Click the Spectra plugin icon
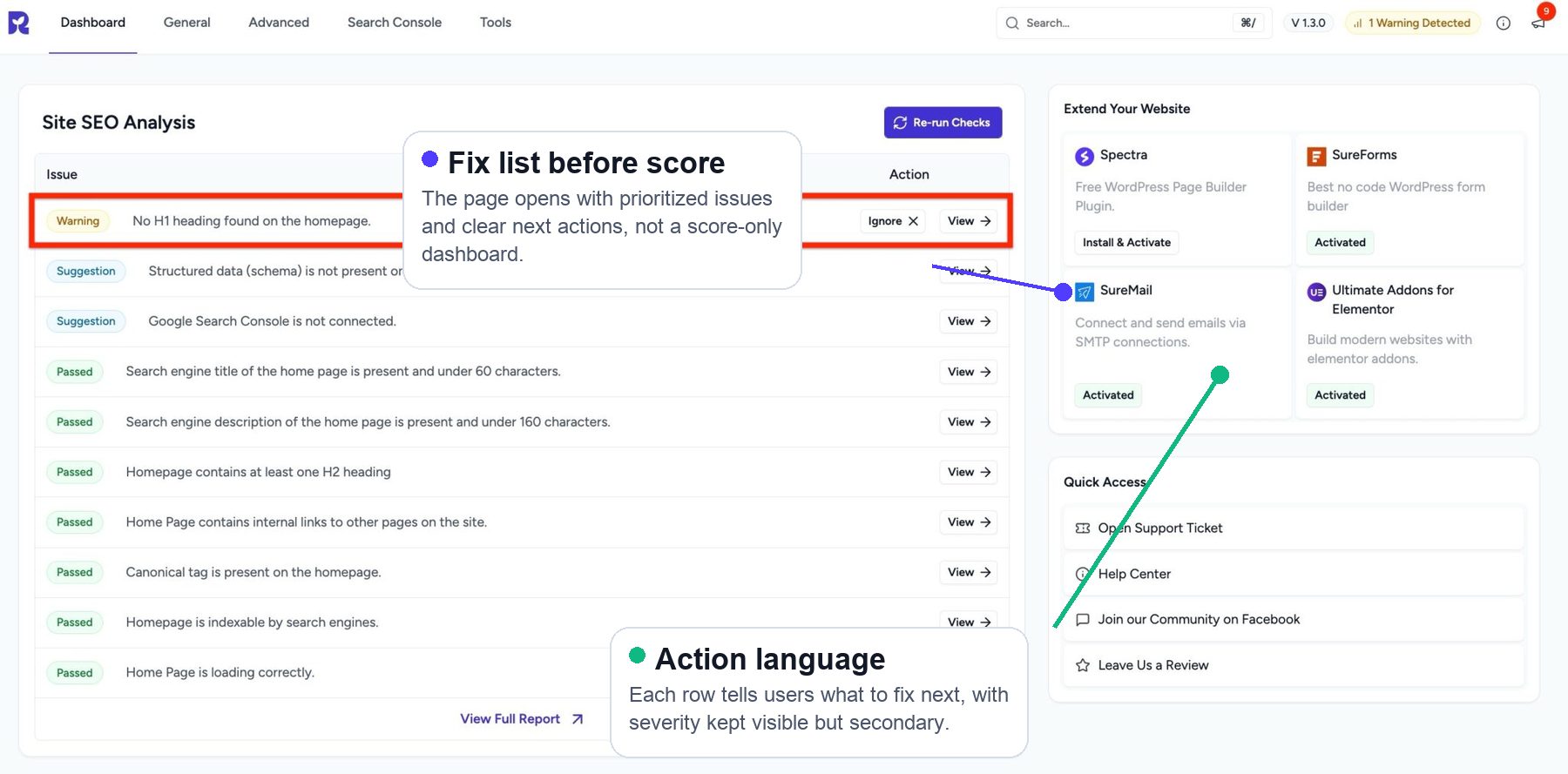The image size is (1568, 774). coord(1085,157)
